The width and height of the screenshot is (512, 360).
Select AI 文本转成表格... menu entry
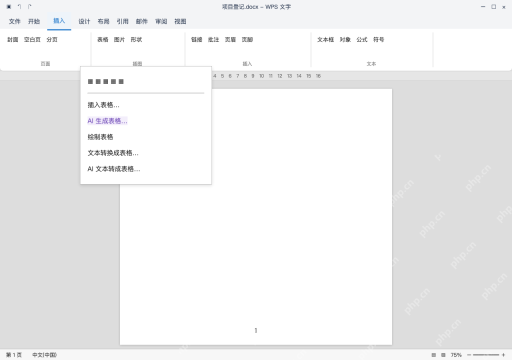tap(114, 169)
